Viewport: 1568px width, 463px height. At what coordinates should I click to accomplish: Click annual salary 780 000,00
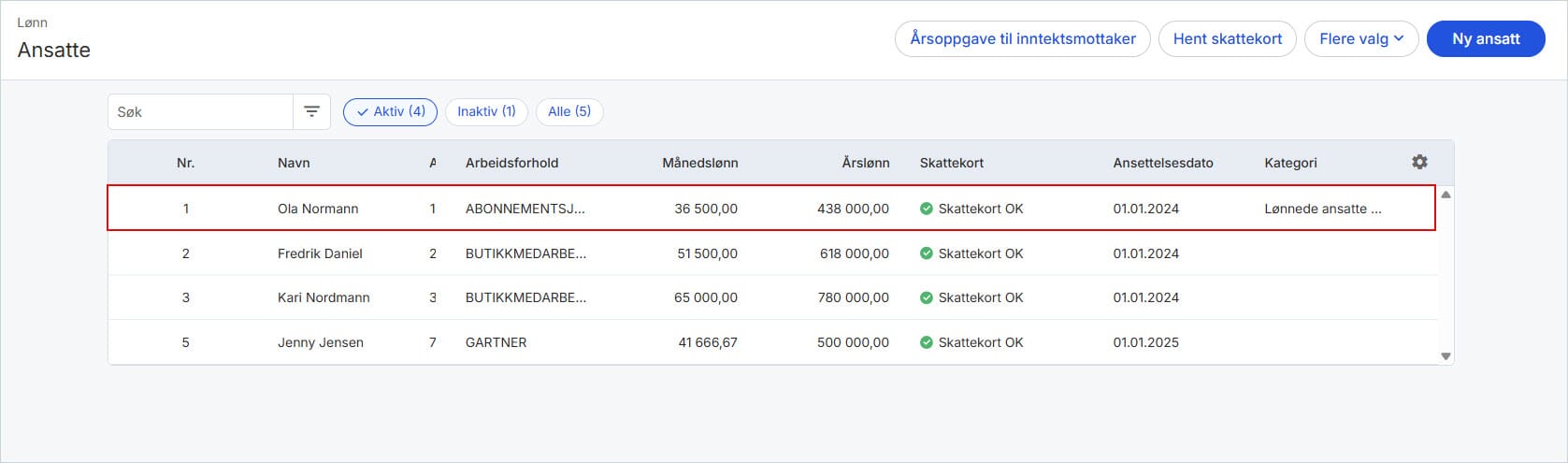click(x=855, y=297)
